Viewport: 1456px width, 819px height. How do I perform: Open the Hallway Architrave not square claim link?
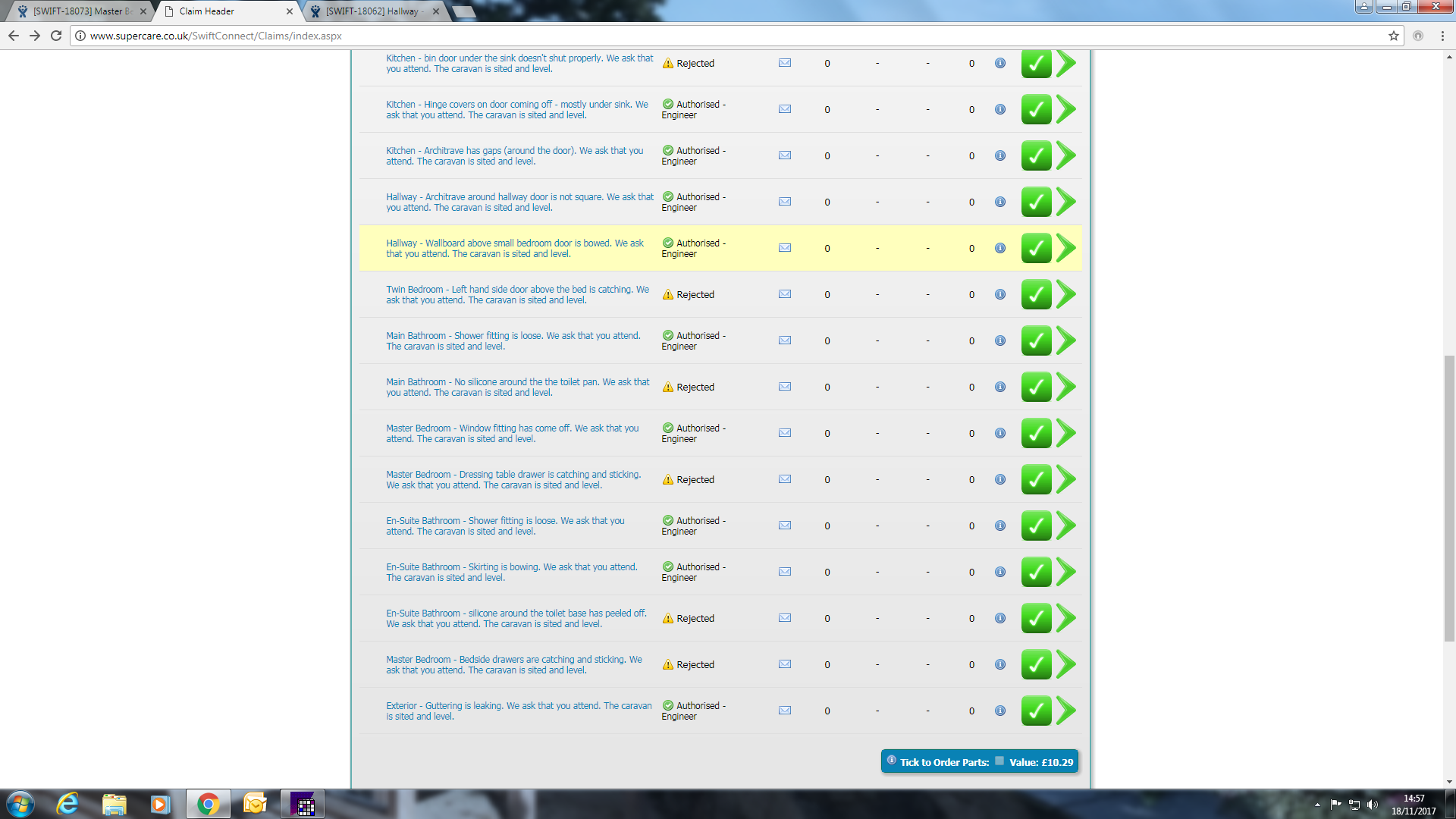point(519,202)
